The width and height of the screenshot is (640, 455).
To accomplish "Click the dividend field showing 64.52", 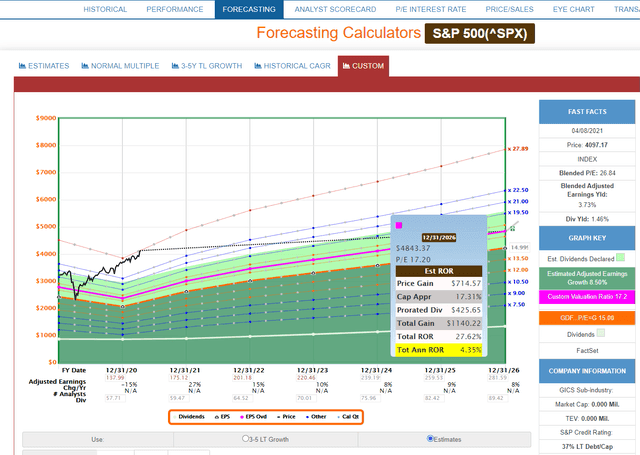I will (x=242, y=398).
